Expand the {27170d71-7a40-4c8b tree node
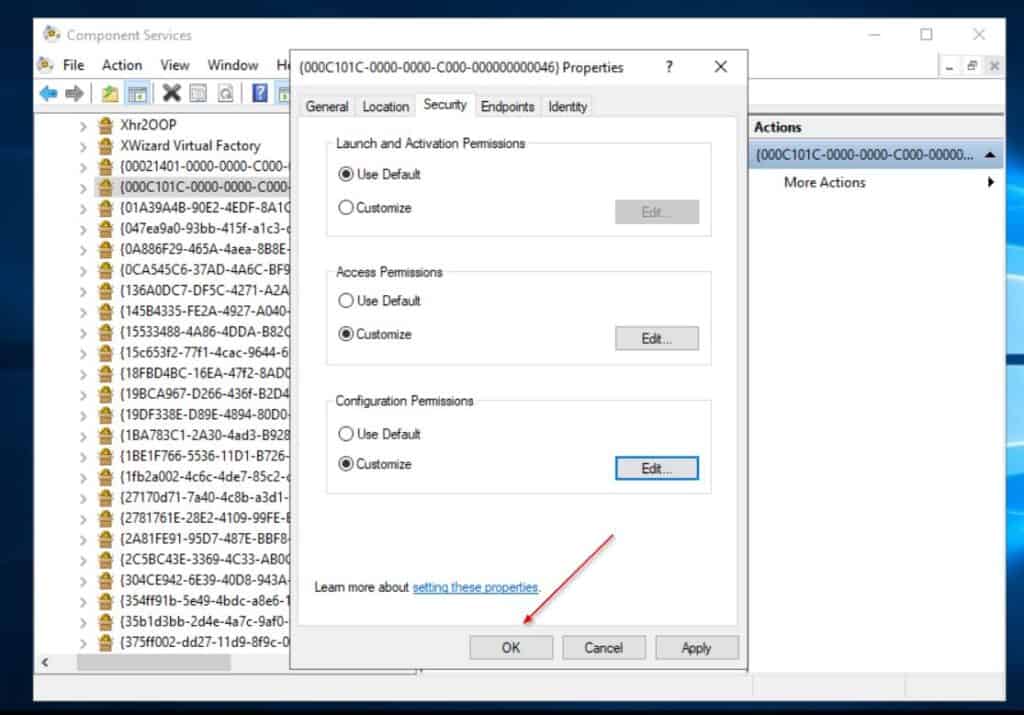Screen dimensions: 1024x715 (82, 498)
